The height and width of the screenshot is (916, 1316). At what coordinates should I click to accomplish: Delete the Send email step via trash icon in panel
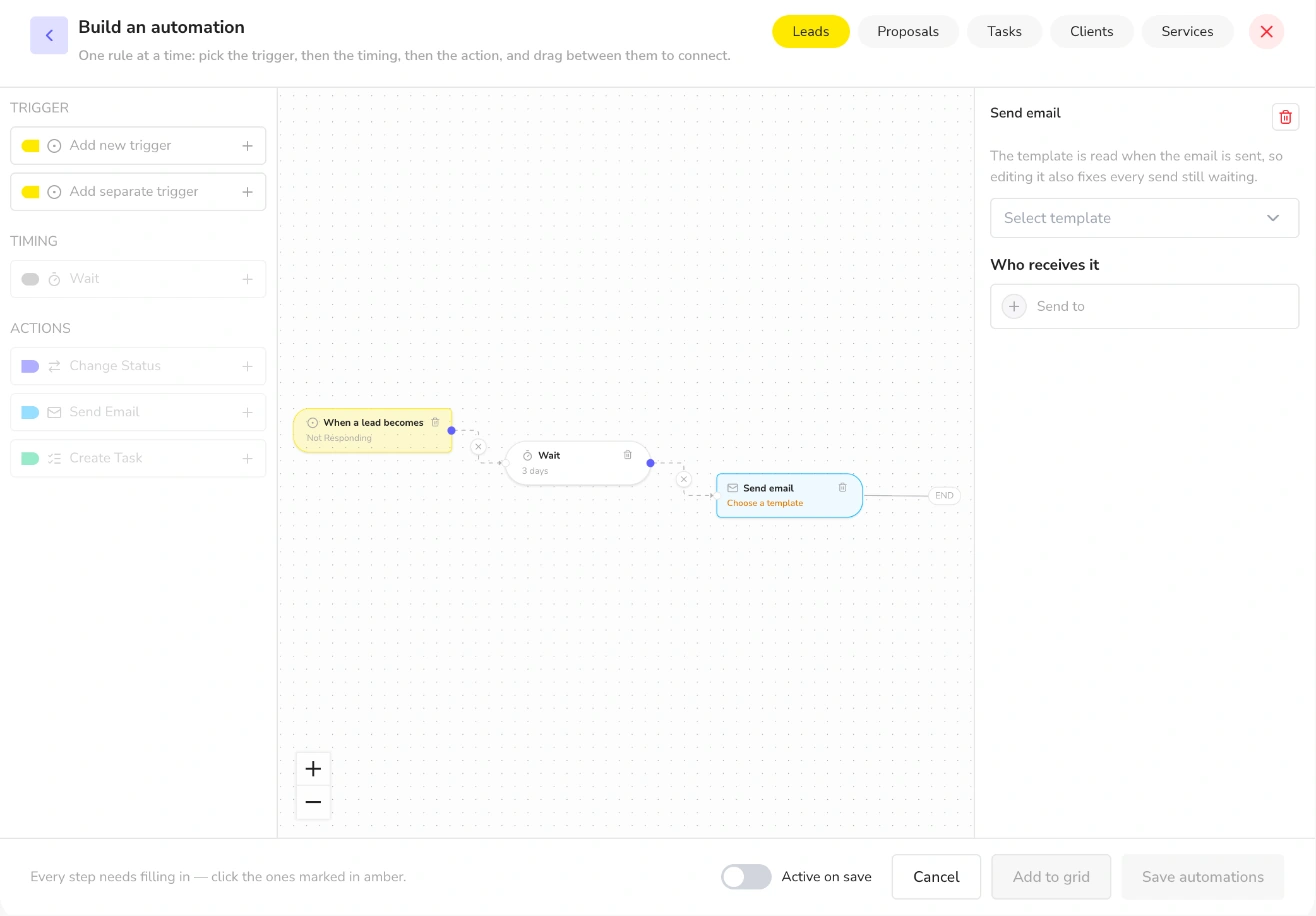click(1285, 117)
